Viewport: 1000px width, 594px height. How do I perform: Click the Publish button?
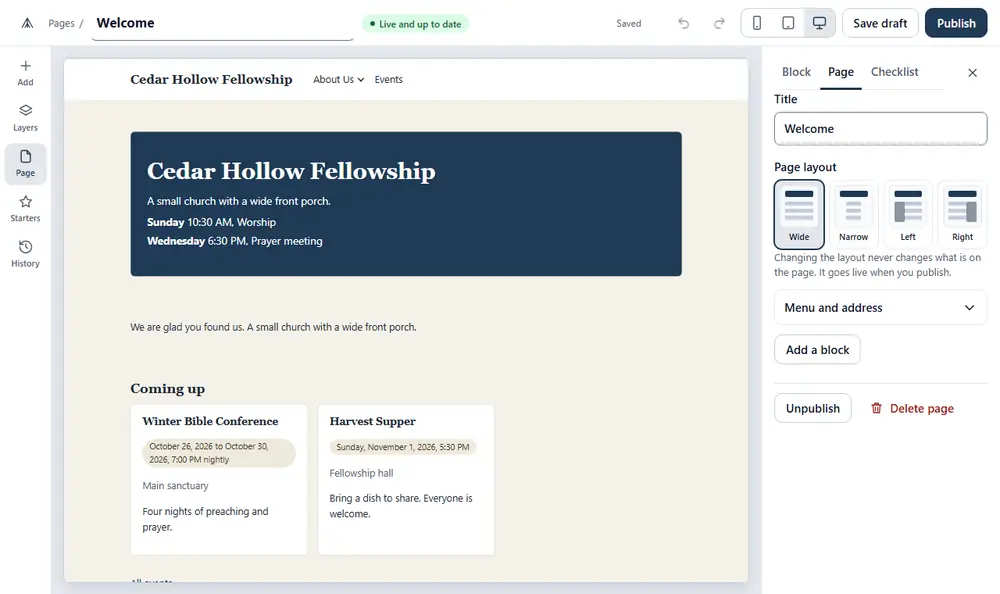[x=956, y=24]
